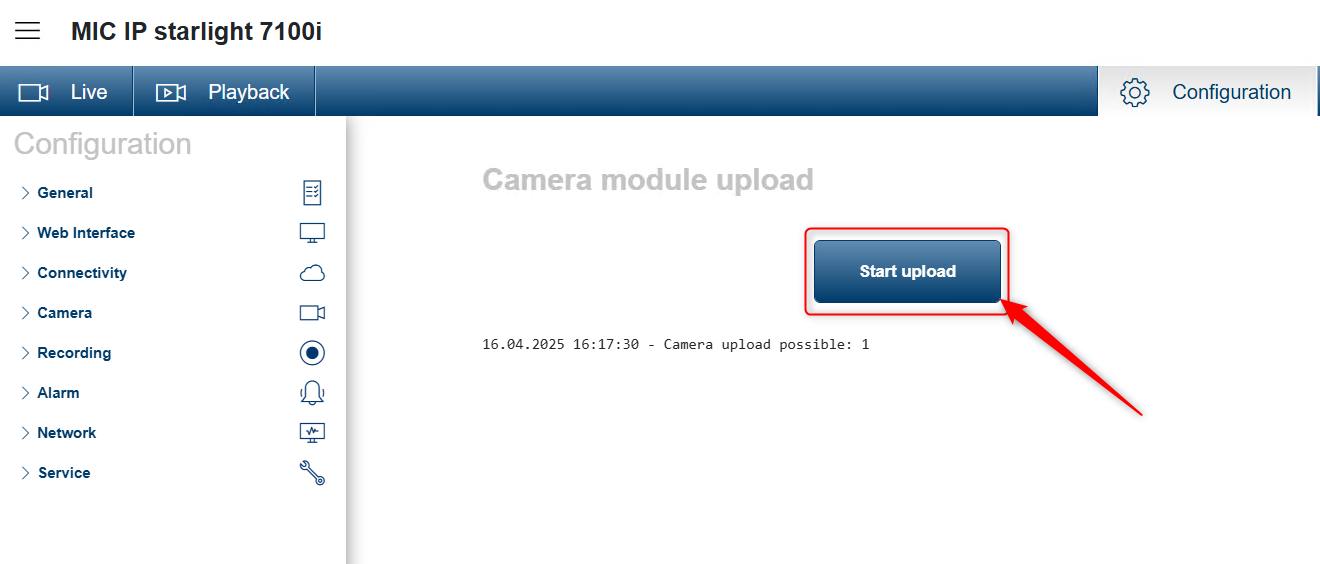
Task: Open the Recording menu item label
Action: click(74, 353)
